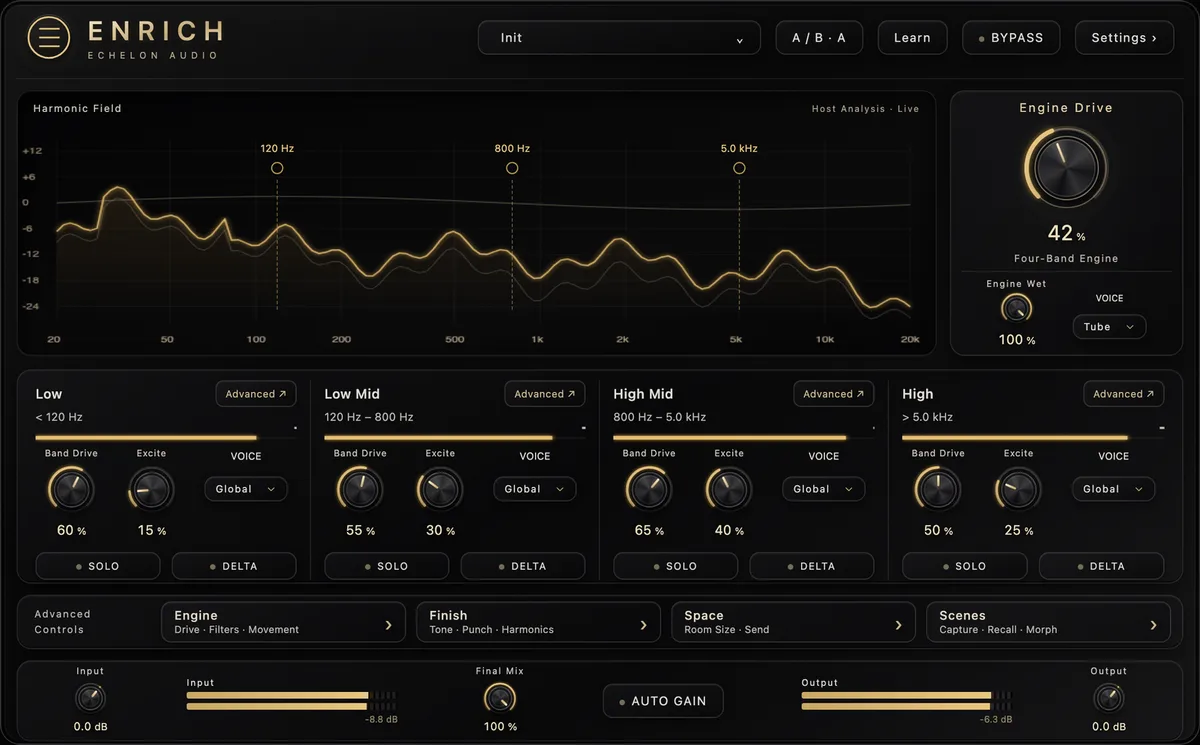Click the Output 0.0 dB value
Image resolution: width=1200 pixels, height=745 pixels.
click(x=1108, y=727)
